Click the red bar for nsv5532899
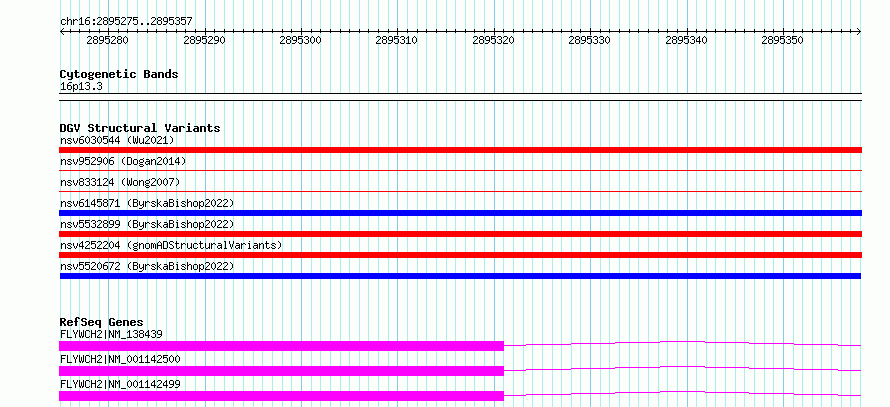The width and height of the screenshot is (890, 407). (x=460, y=234)
